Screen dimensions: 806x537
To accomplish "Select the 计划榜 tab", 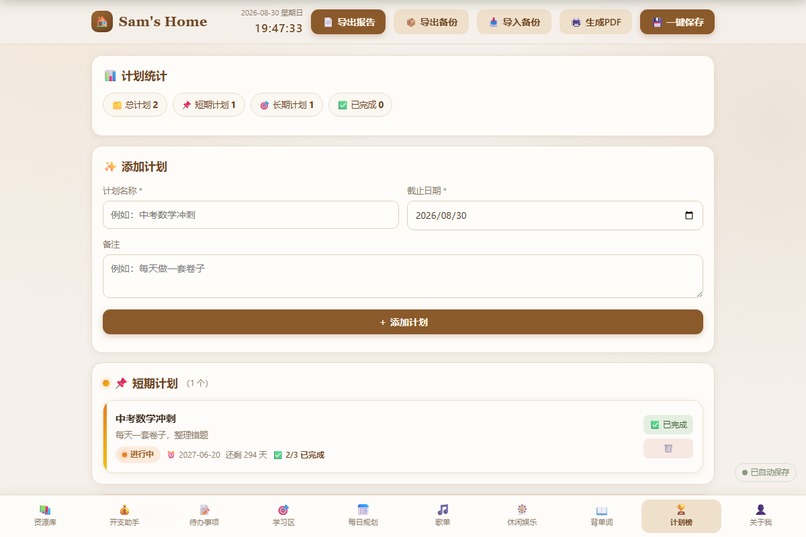I will tap(681, 515).
